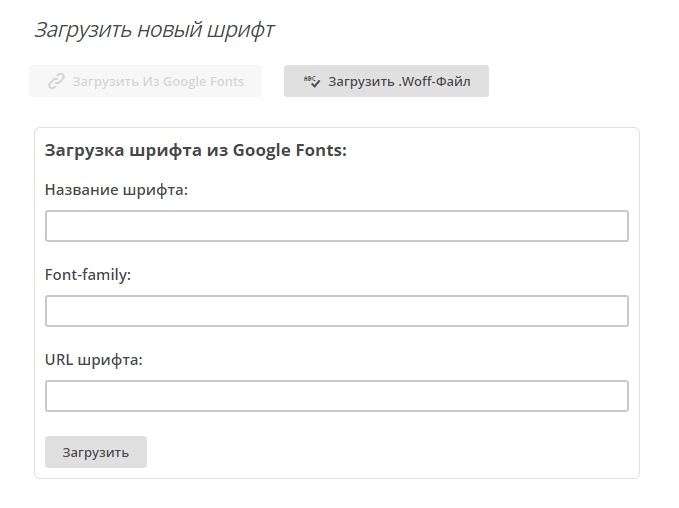Click the right end of the Название шрифта field

click(610, 226)
